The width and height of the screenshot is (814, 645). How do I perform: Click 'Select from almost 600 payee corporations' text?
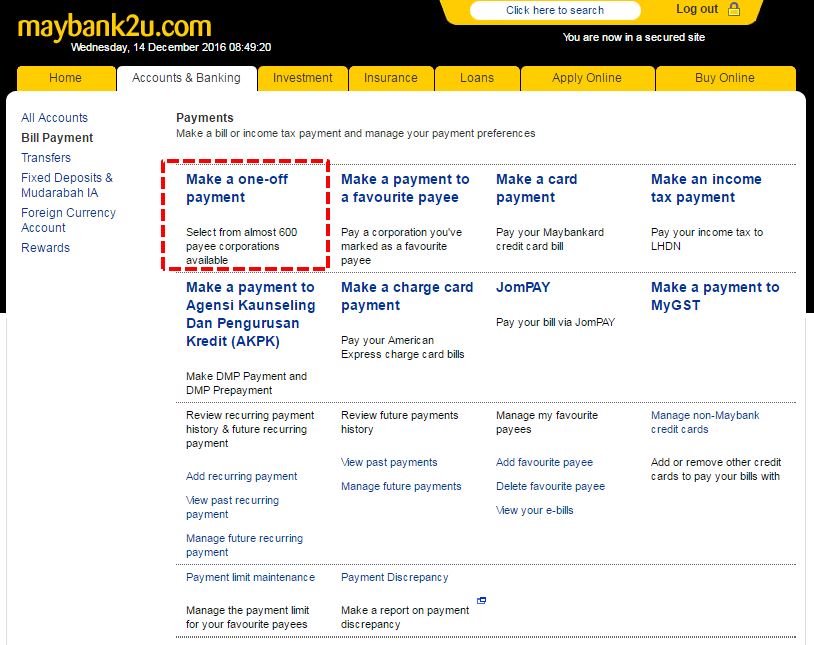[x=241, y=246]
